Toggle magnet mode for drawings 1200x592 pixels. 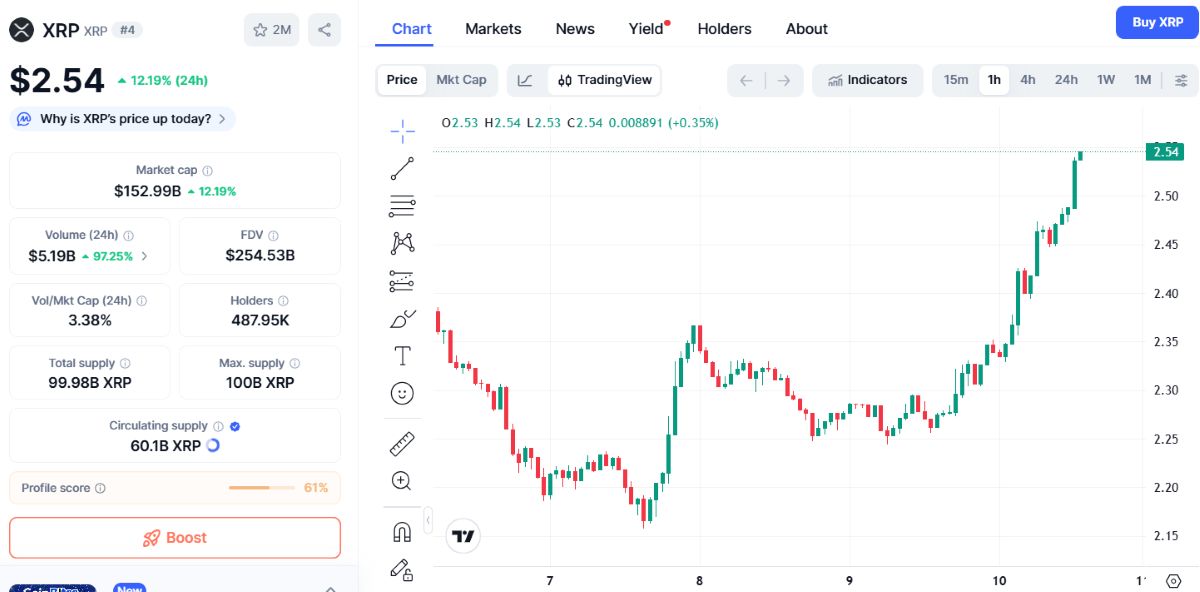pyautogui.click(x=402, y=532)
